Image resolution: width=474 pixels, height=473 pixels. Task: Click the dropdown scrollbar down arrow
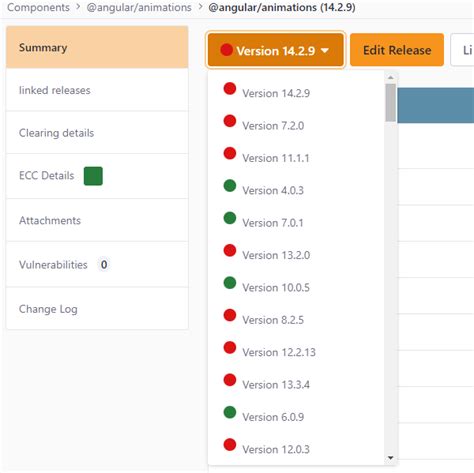click(390, 458)
